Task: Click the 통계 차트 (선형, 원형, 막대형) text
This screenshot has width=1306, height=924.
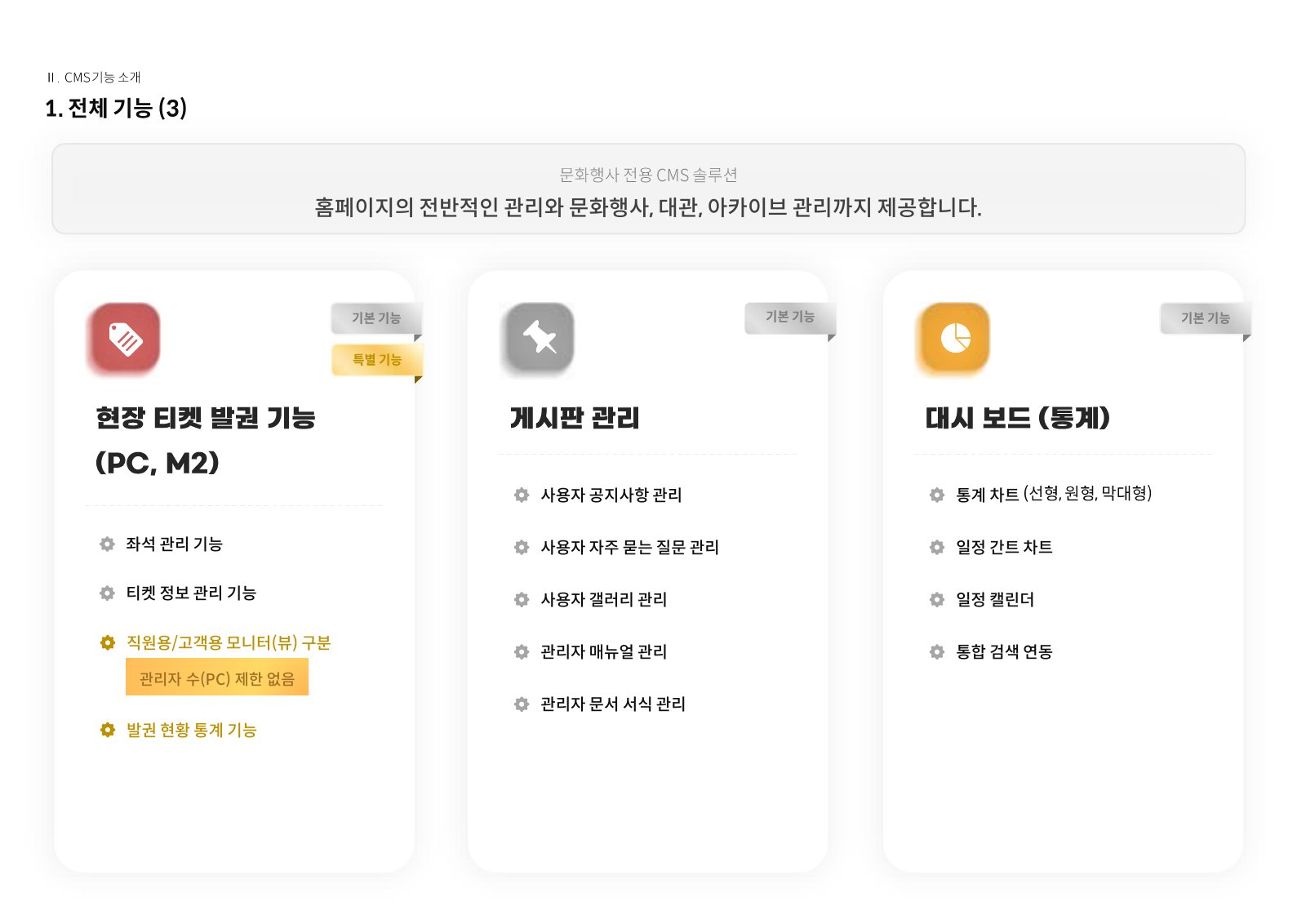Action: pyautogui.click(x=1054, y=494)
